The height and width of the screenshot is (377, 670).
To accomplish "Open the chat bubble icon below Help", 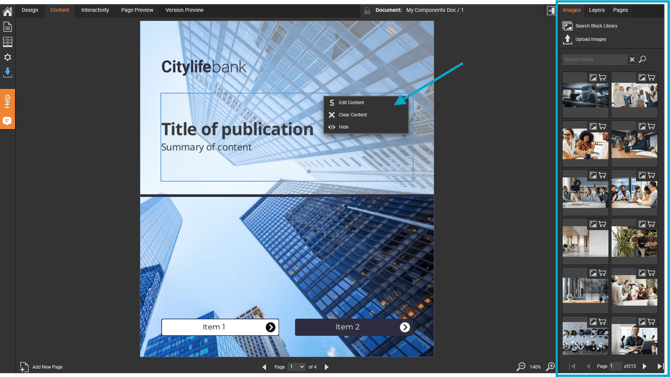I will [7, 121].
